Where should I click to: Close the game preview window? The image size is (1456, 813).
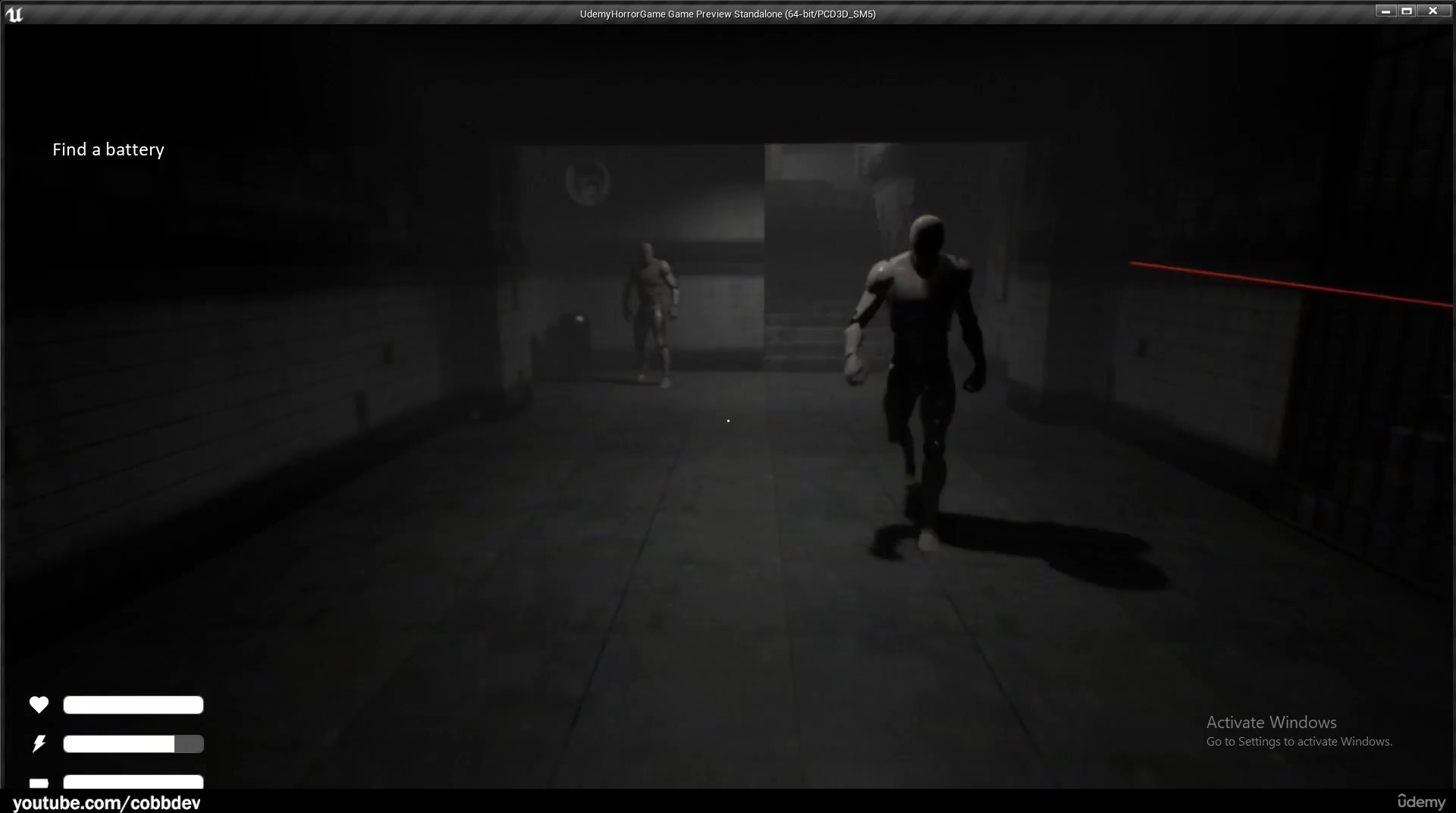[1432, 11]
